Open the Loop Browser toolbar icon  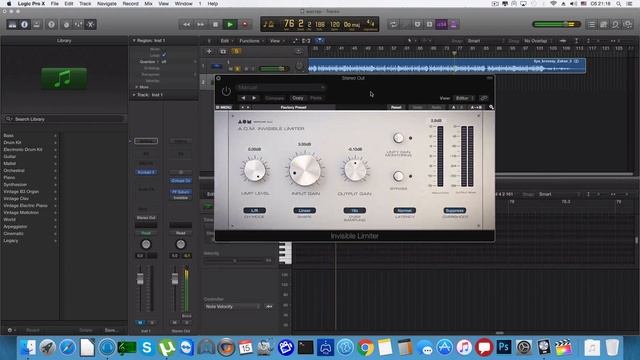pyautogui.click(x=616, y=24)
